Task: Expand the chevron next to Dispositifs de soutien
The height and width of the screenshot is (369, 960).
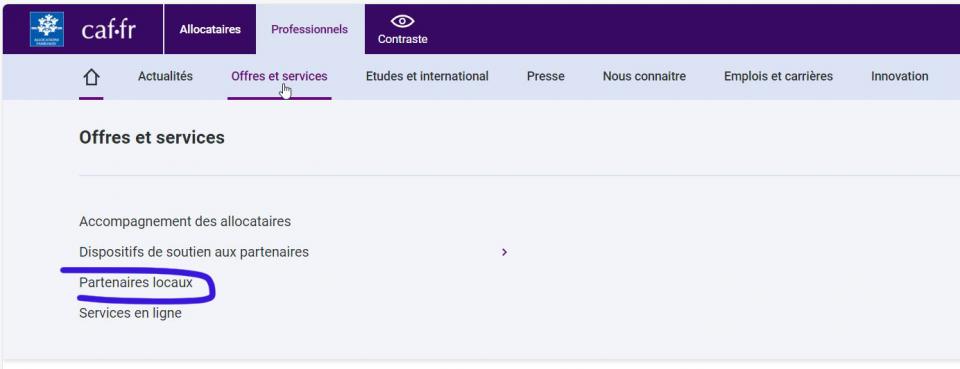Action: coord(504,252)
